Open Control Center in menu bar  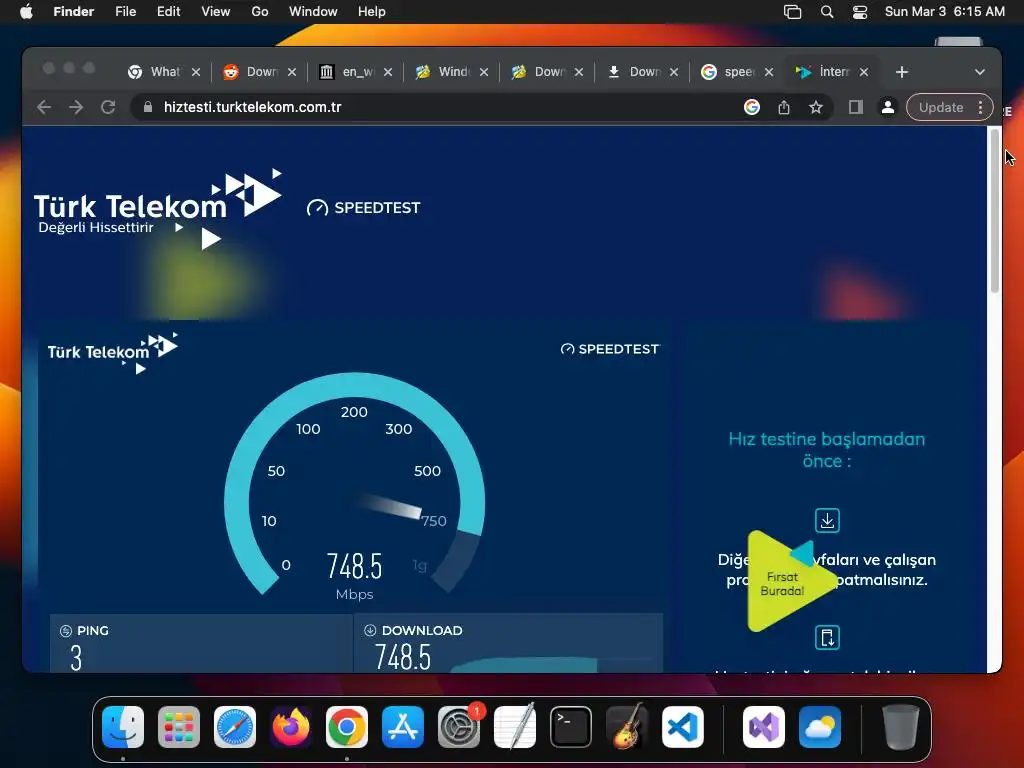point(860,12)
